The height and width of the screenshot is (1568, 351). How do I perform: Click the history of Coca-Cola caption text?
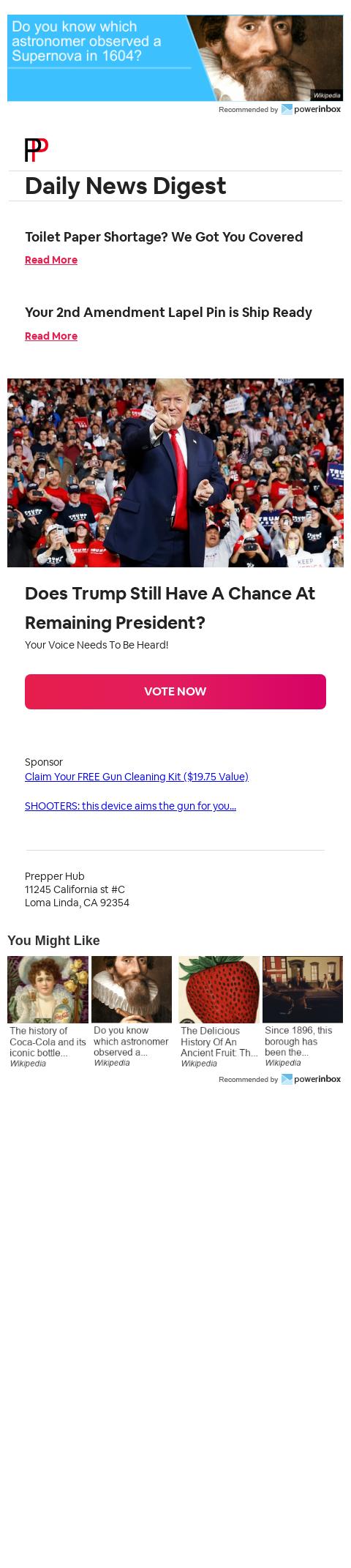(x=48, y=1042)
